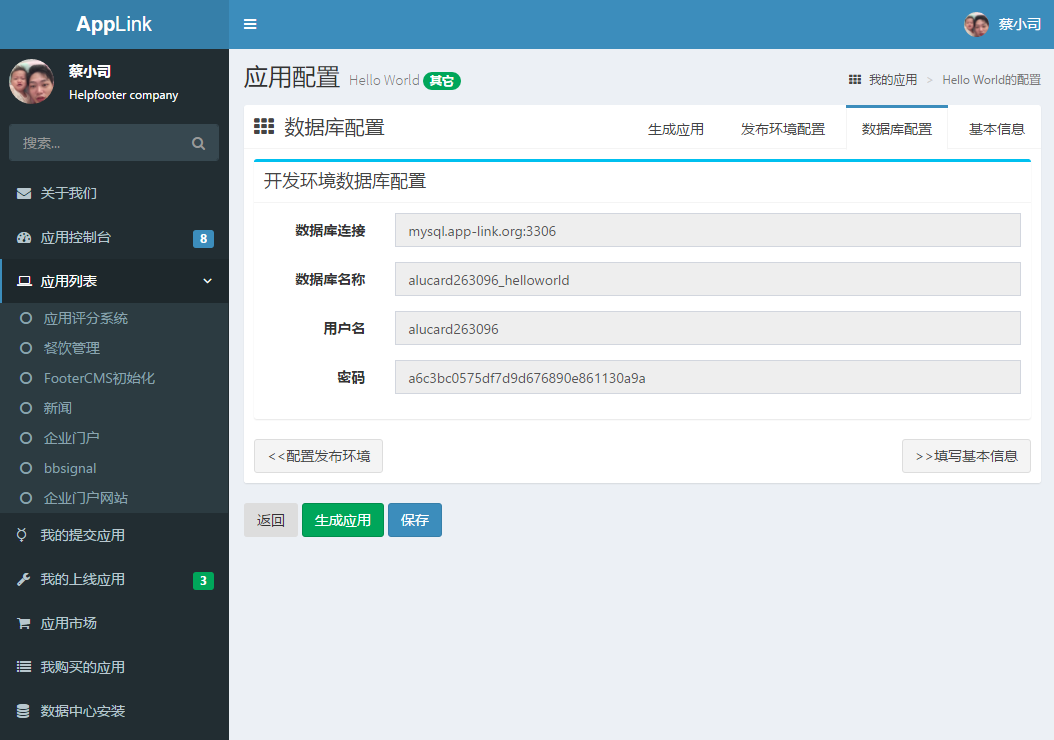Open 应用控制台 in the sidebar
The width and height of the screenshot is (1054, 740).
(x=114, y=237)
